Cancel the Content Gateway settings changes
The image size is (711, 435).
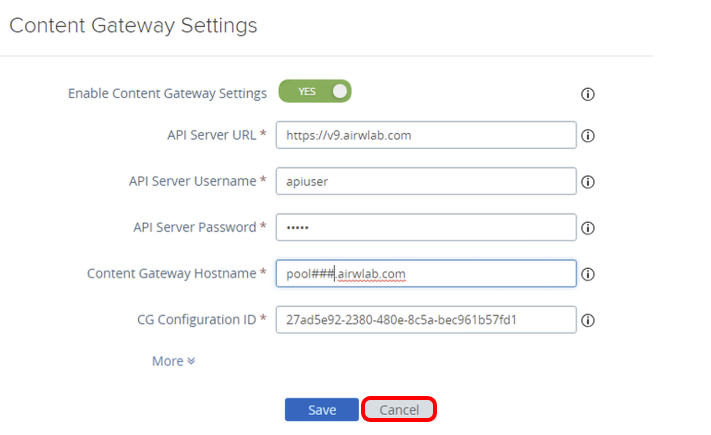399,410
